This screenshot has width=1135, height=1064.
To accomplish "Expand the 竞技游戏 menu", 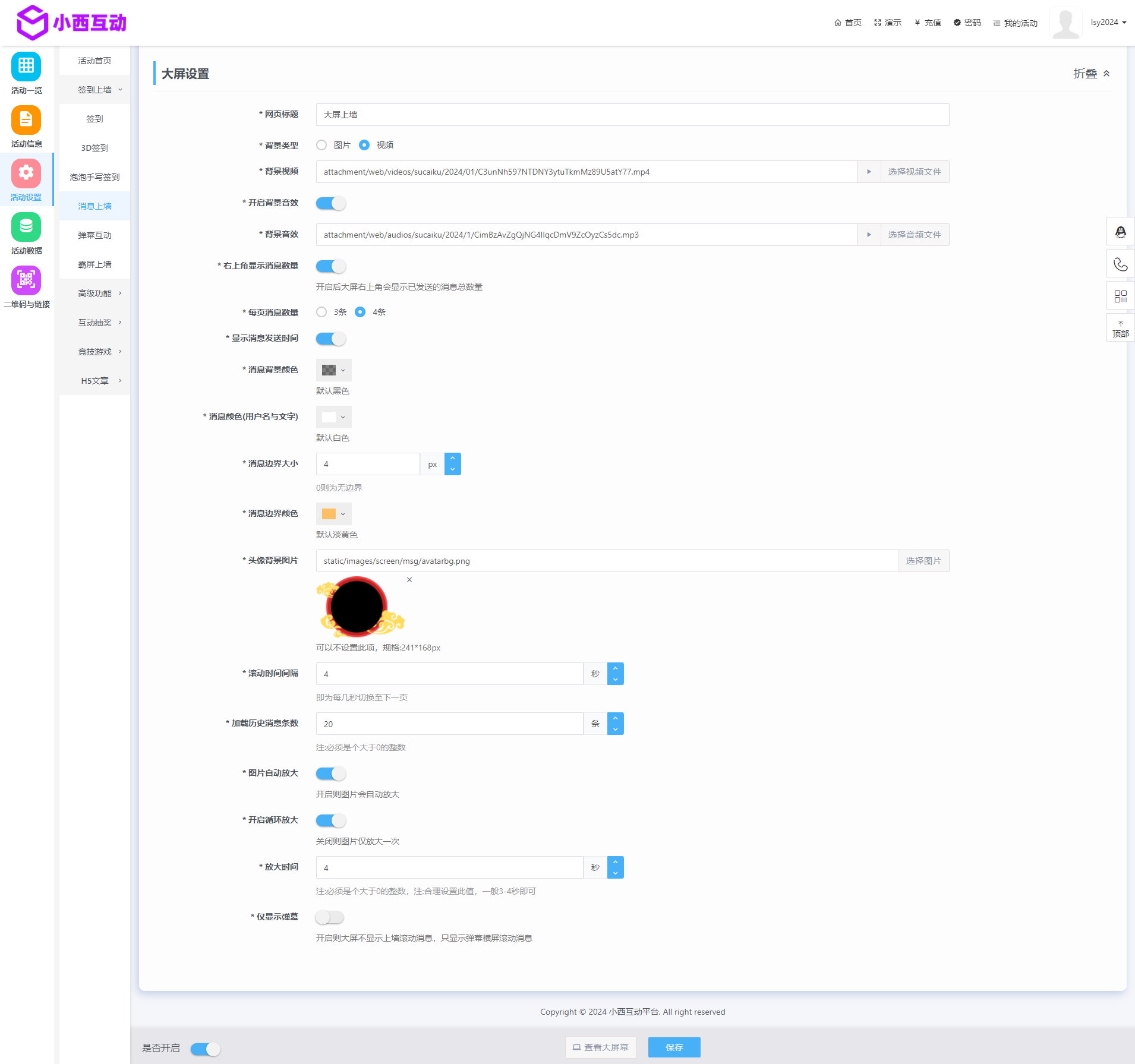I will point(95,352).
